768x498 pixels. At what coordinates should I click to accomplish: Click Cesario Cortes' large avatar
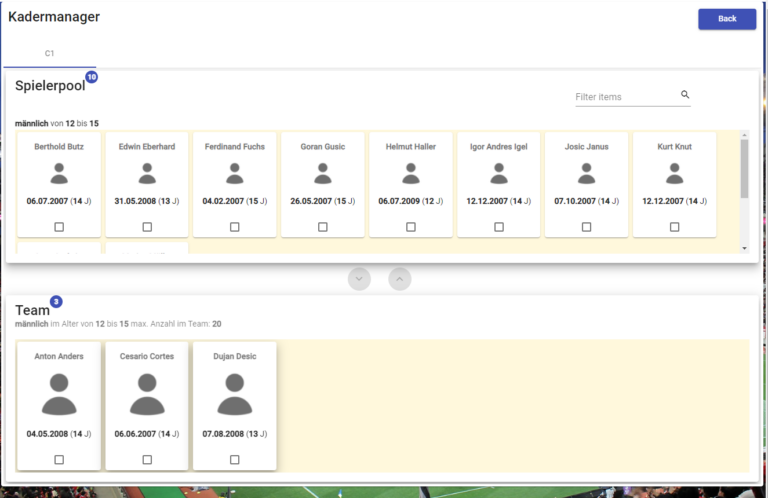click(x=147, y=394)
